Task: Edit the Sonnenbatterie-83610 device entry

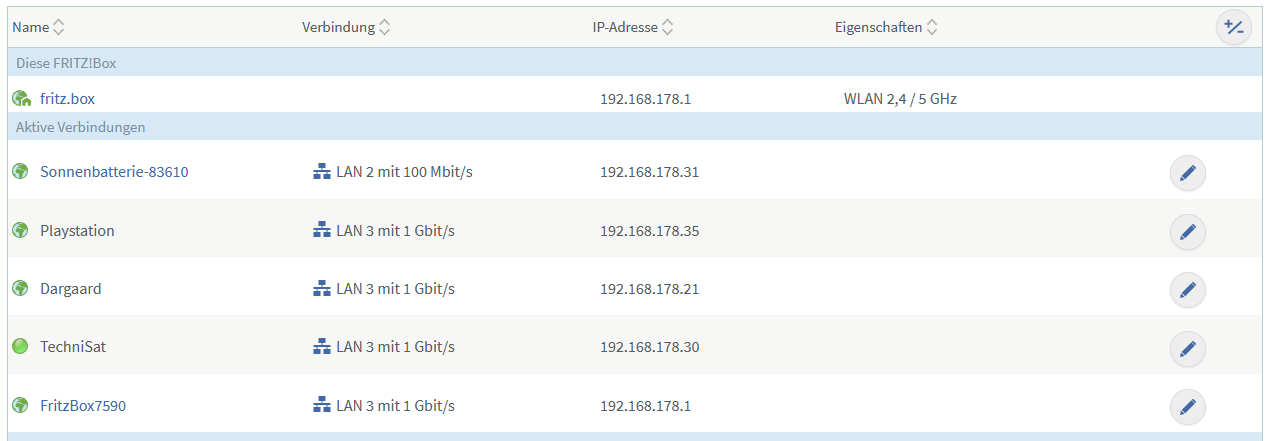Action: coord(1187,173)
